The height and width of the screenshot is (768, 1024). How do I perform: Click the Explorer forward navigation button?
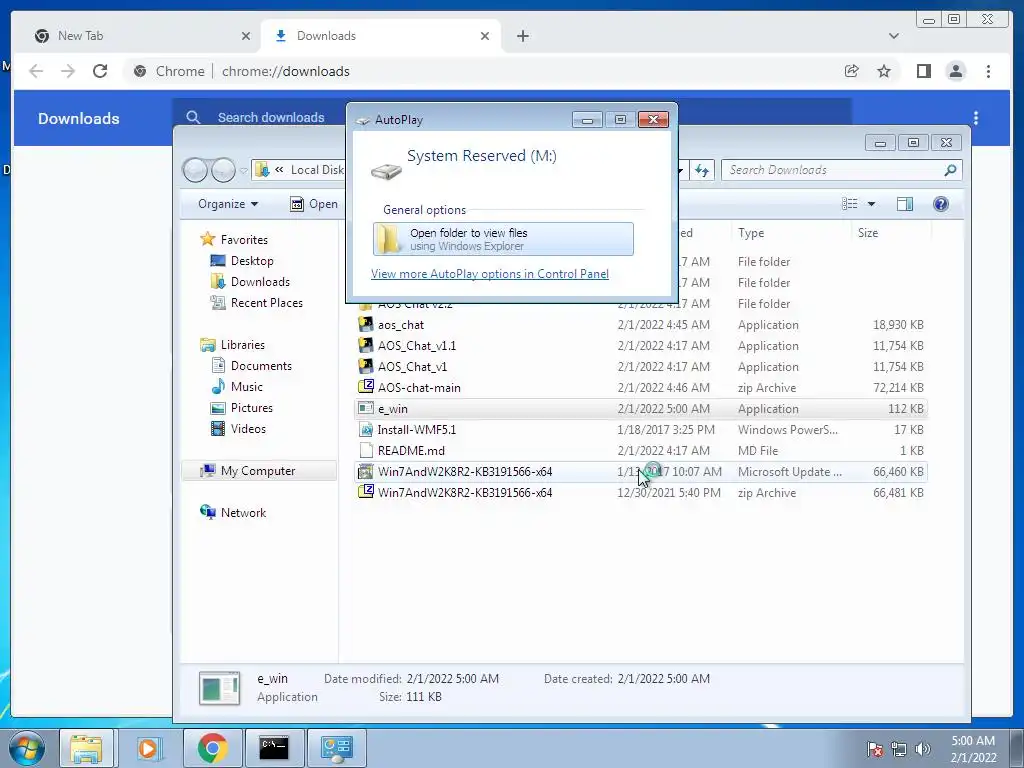(223, 170)
